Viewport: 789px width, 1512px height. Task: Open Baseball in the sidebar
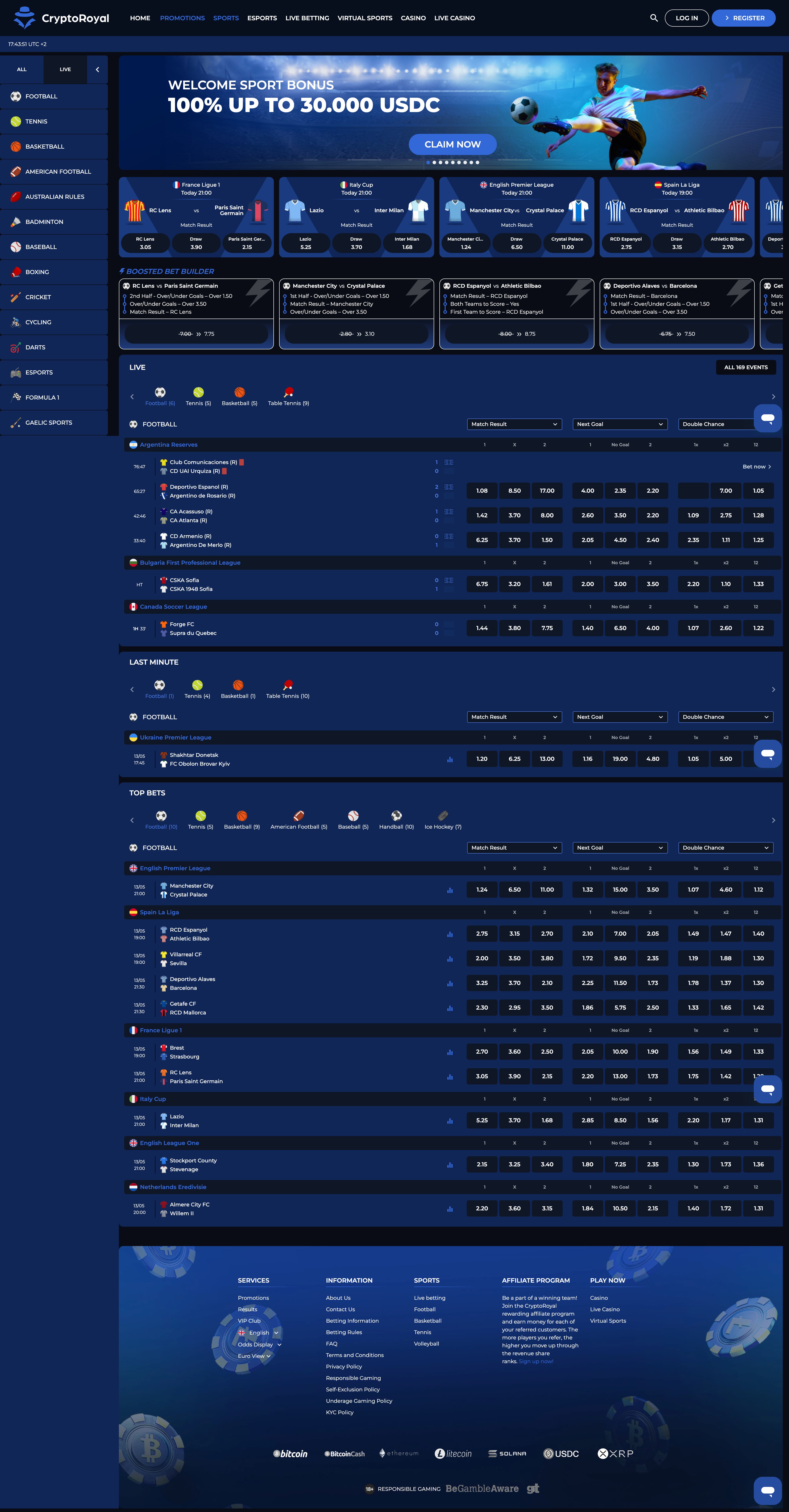click(54, 247)
